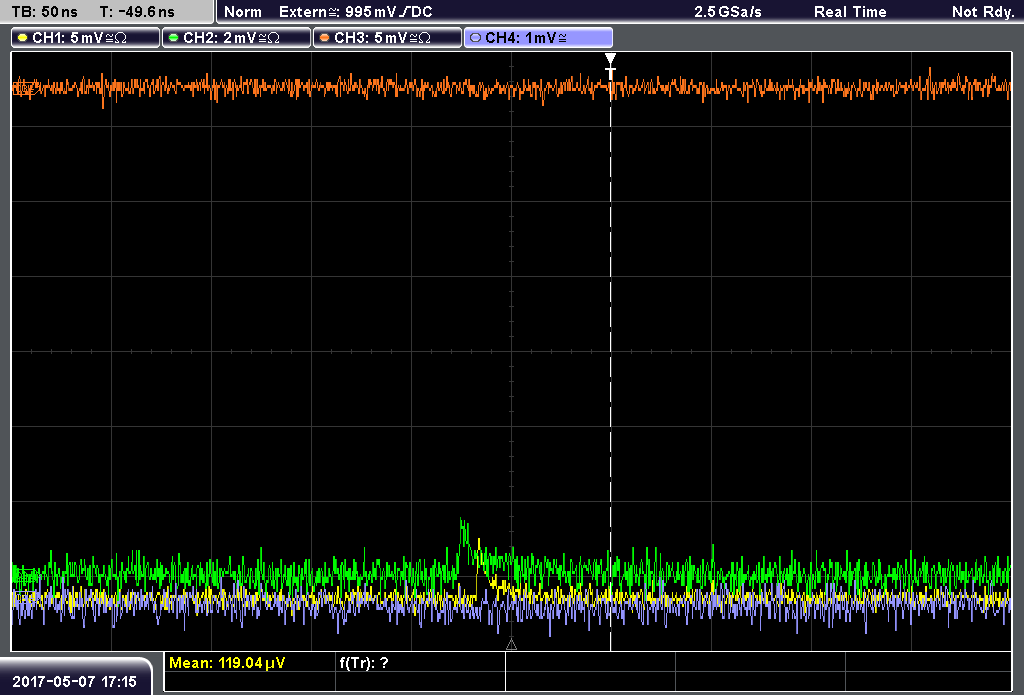The image size is (1024, 695).
Task: Click the trigger position T marker at top
Action: [611, 66]
